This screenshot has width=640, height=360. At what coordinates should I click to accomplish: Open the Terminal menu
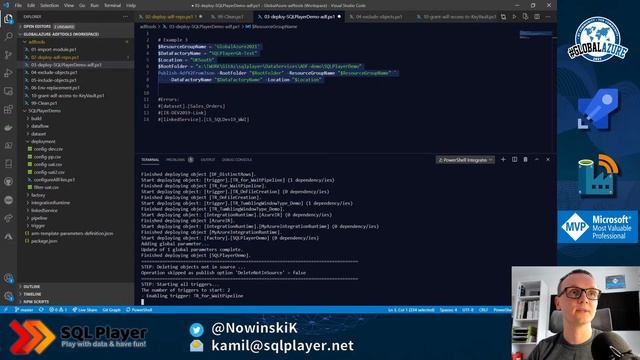(x=112, y=6)
